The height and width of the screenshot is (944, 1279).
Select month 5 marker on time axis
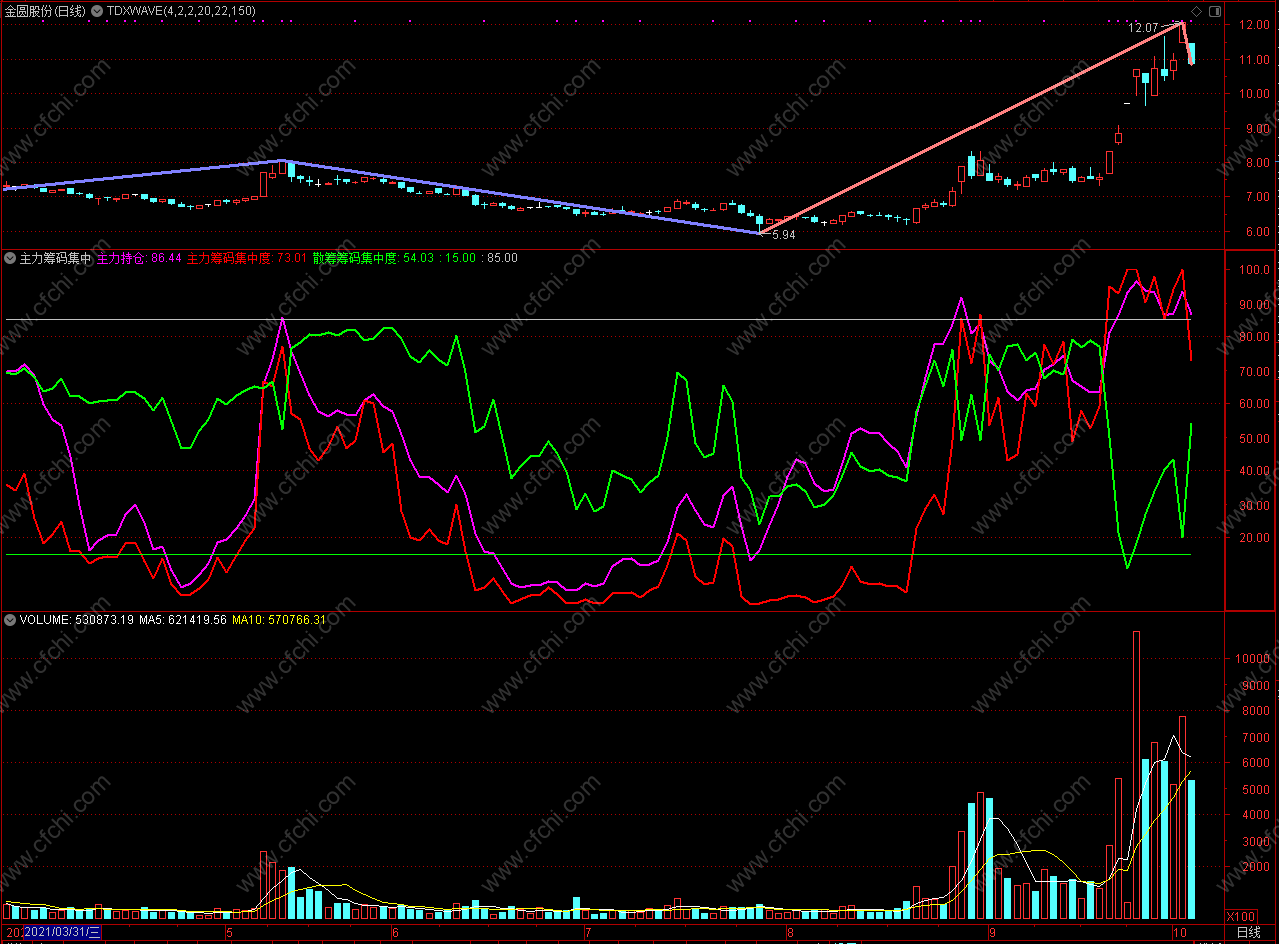229,932
